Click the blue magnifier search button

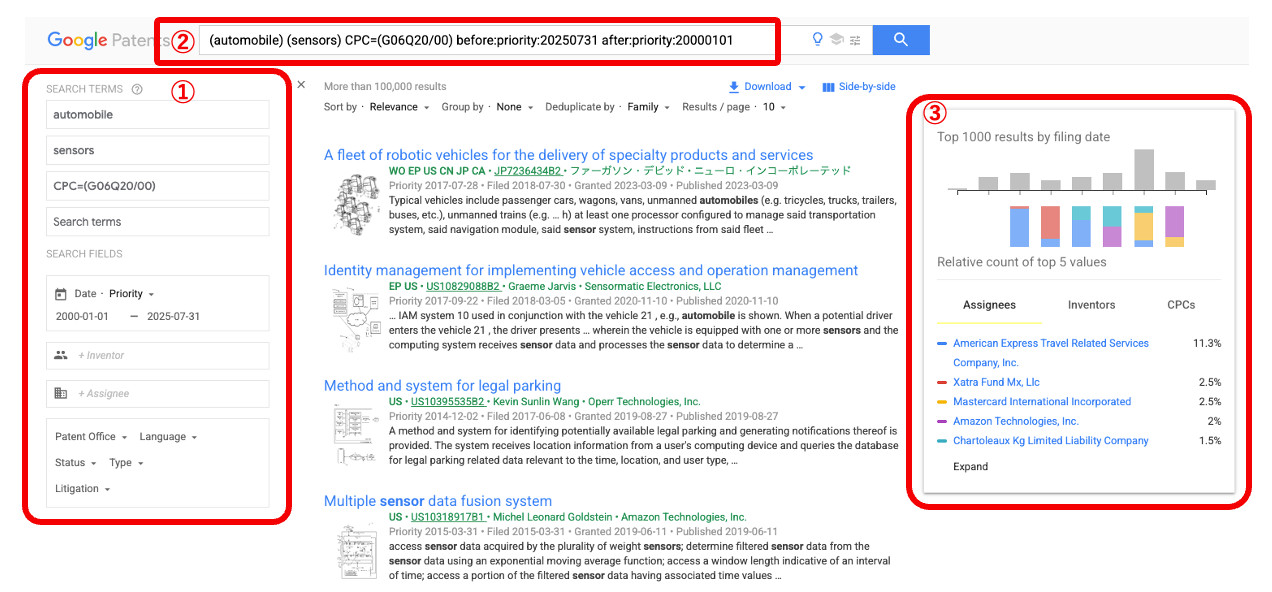900,40
